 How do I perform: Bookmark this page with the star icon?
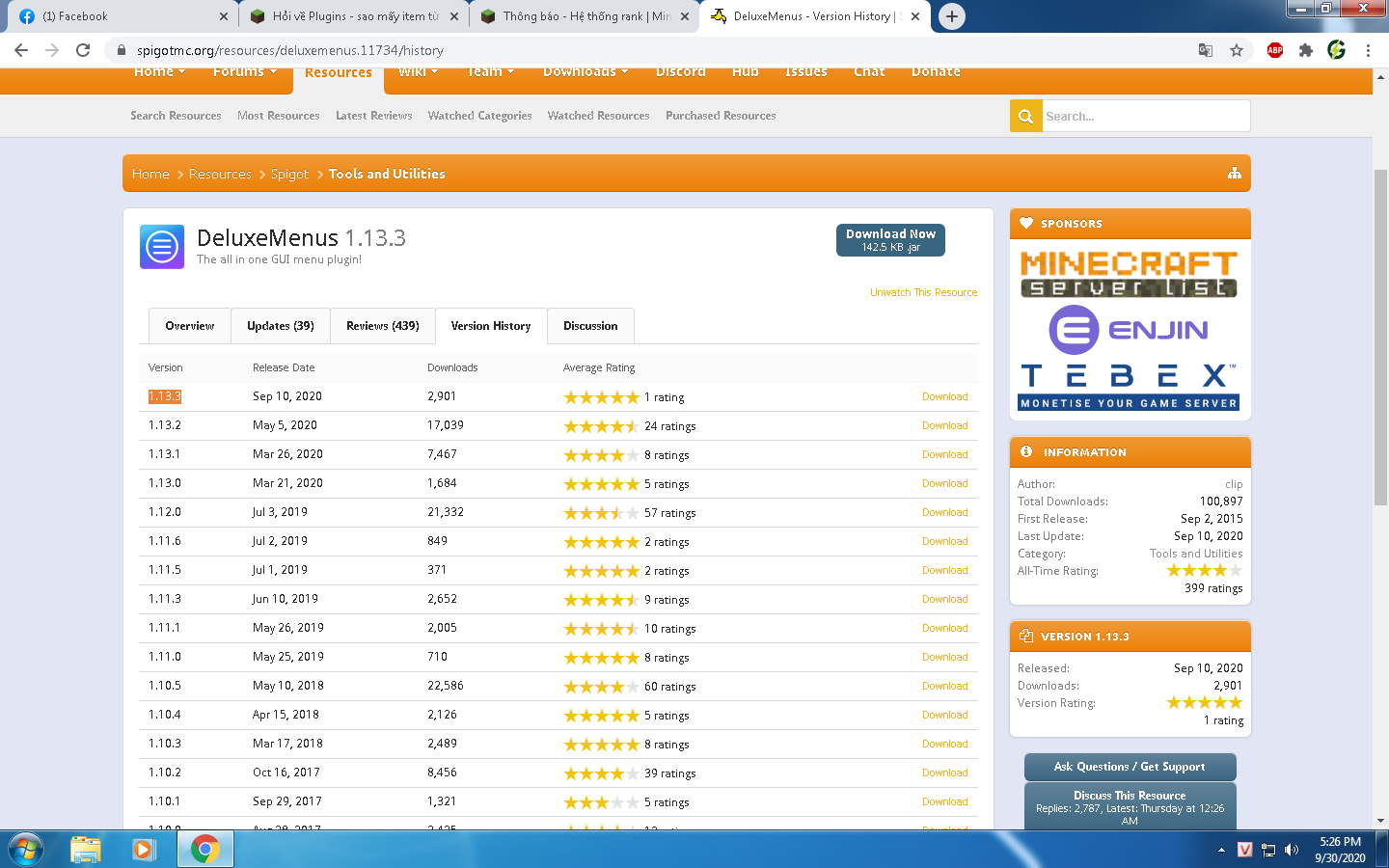pos(1237,50)
